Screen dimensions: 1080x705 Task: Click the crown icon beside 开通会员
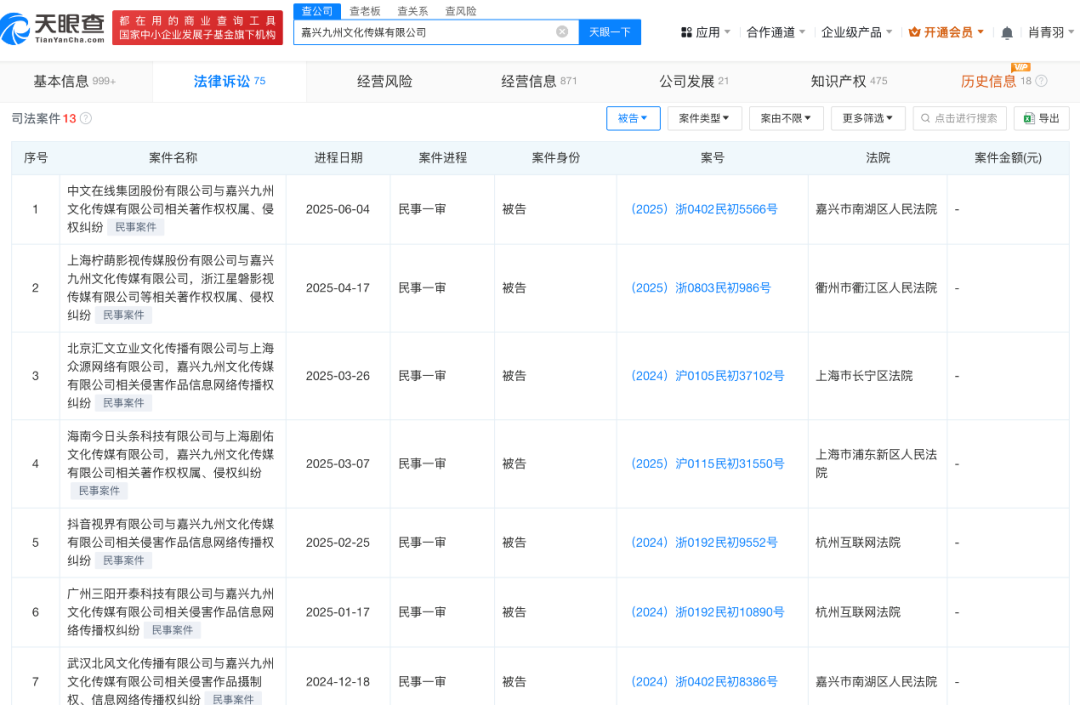pos(914,32)
